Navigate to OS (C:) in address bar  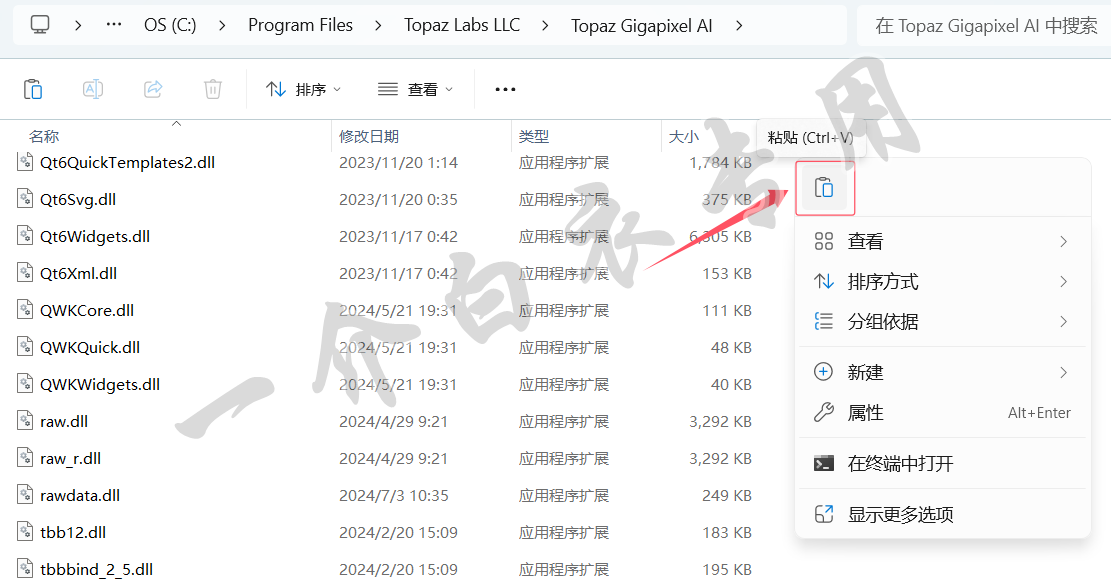(x=170, y=25)
